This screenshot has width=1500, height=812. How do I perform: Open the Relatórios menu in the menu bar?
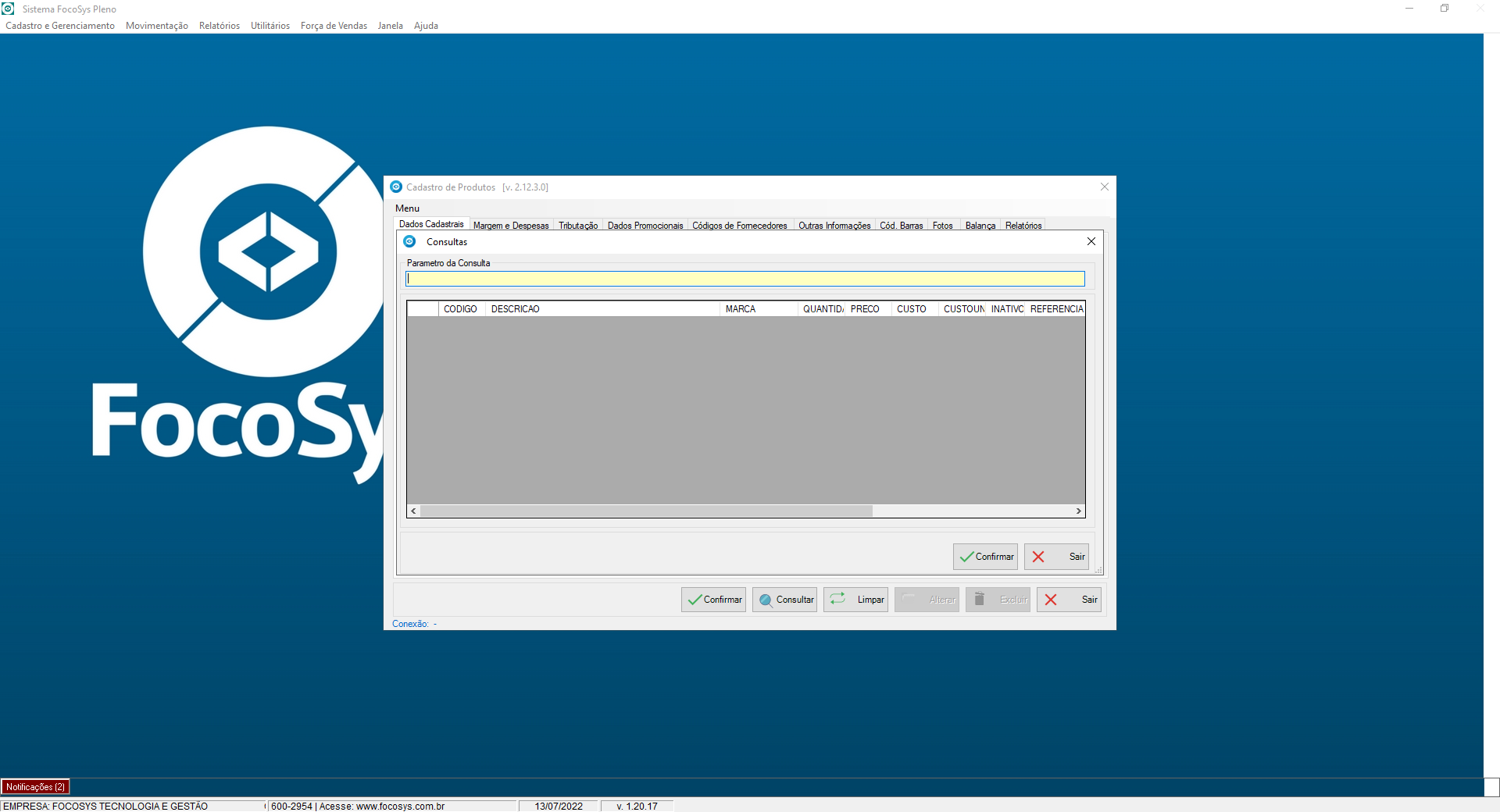click(x=220, y=26)
